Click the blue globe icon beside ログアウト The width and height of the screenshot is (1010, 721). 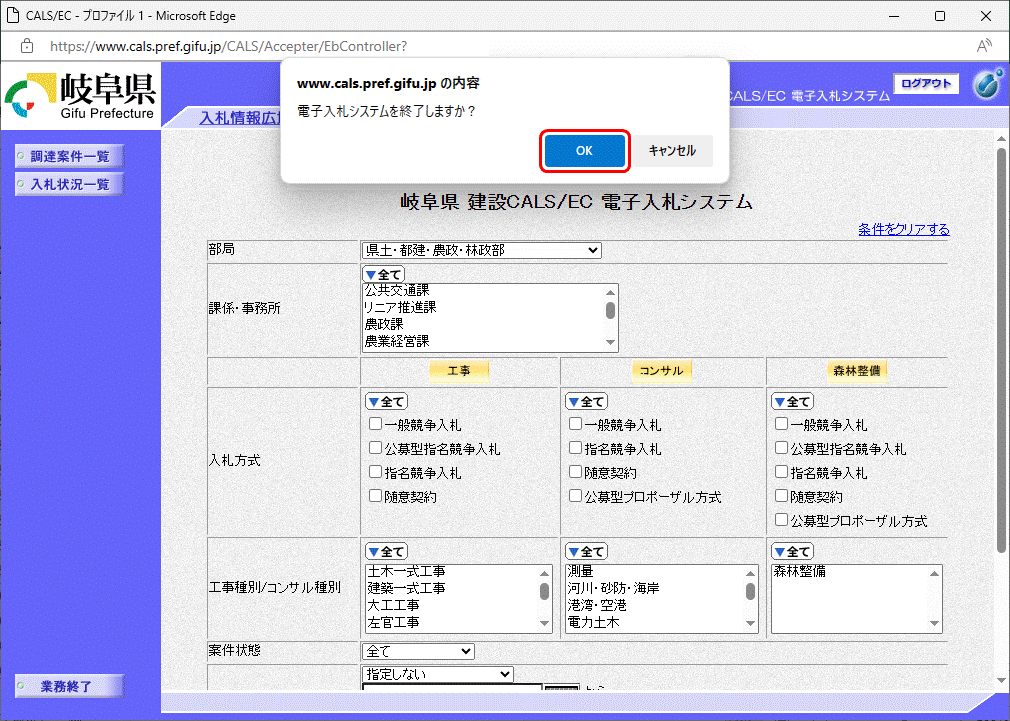coord(987,83)
